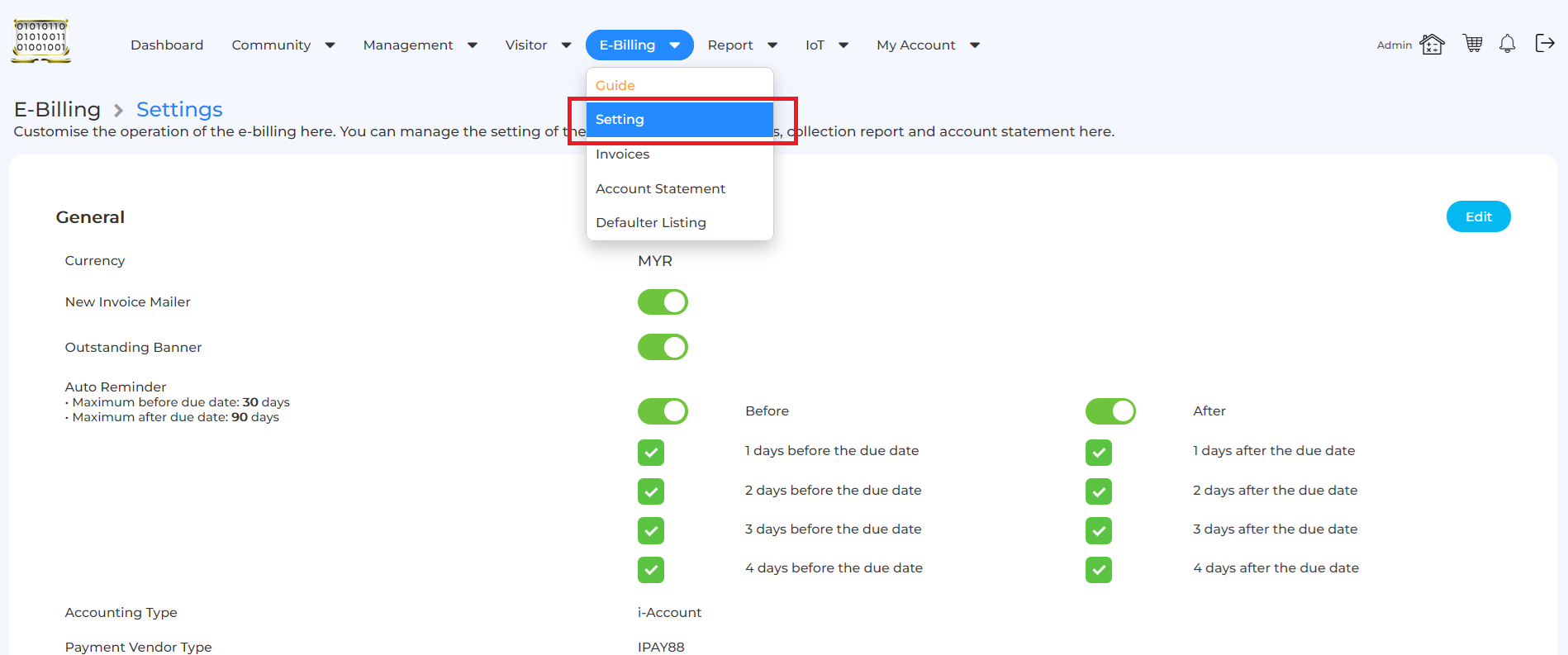Uncheck 3 days after the due date
The width and height of the screenshot is (1568, 655).
point(1099,530)
